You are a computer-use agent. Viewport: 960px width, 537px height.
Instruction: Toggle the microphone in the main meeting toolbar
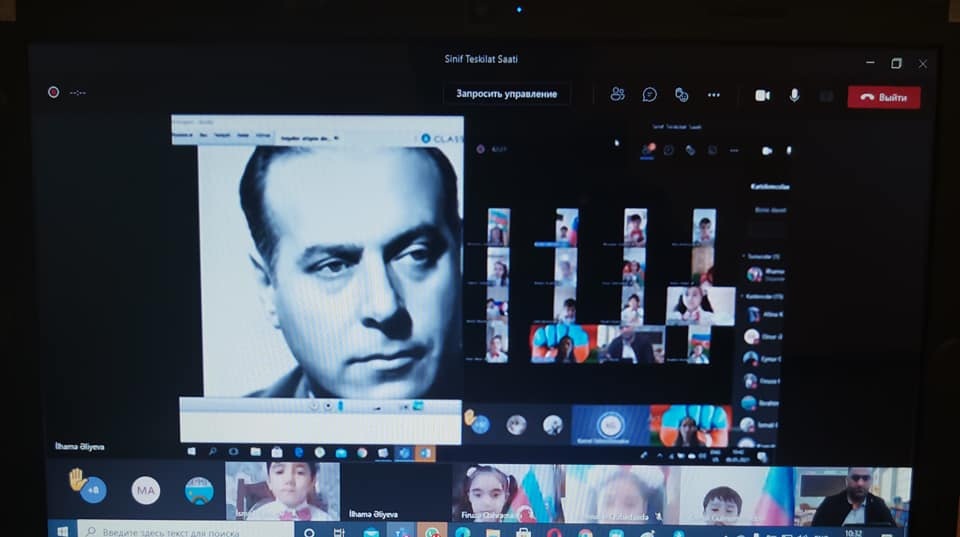tap(794, 96)
